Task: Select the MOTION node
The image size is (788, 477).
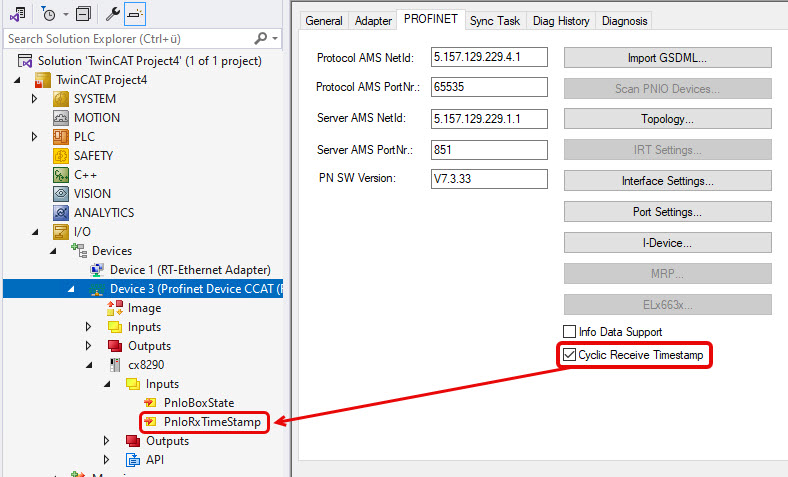Action: point(96,118)
